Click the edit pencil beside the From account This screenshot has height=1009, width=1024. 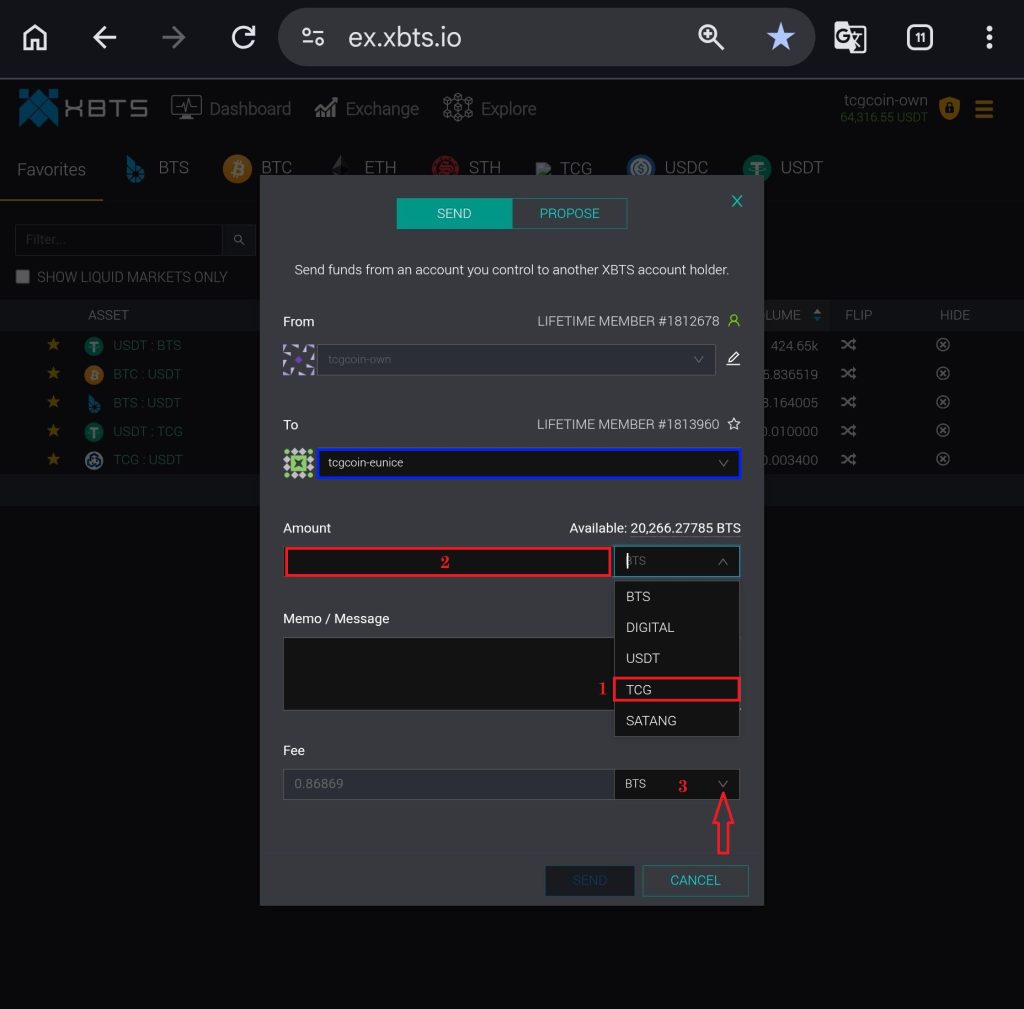733,359
